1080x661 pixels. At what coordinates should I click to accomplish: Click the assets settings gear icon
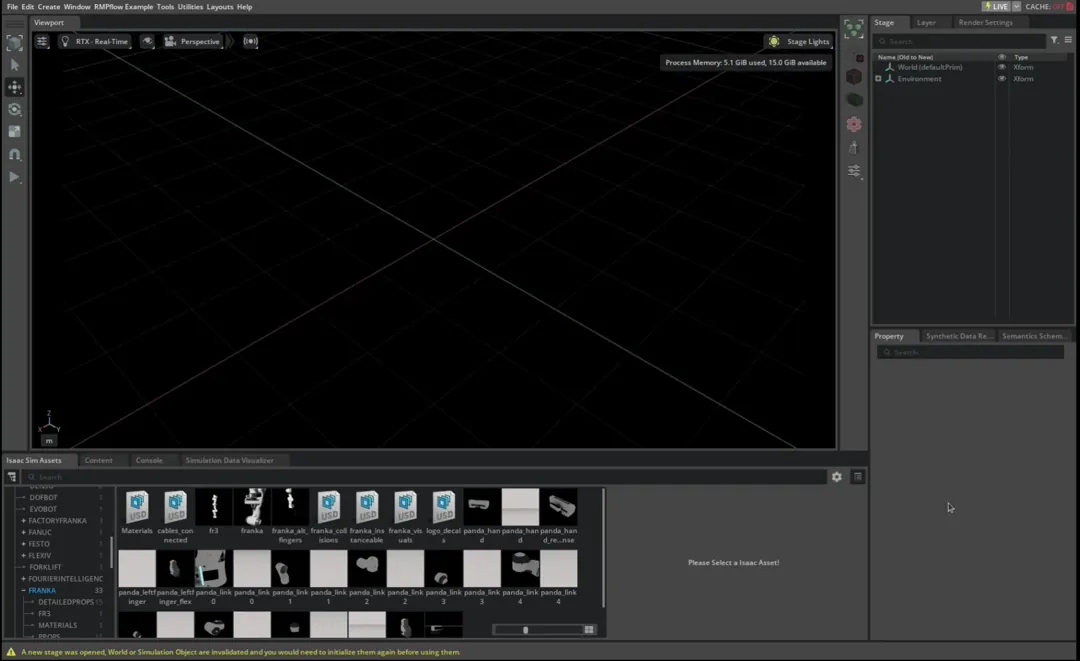click(x=837, y=477)
